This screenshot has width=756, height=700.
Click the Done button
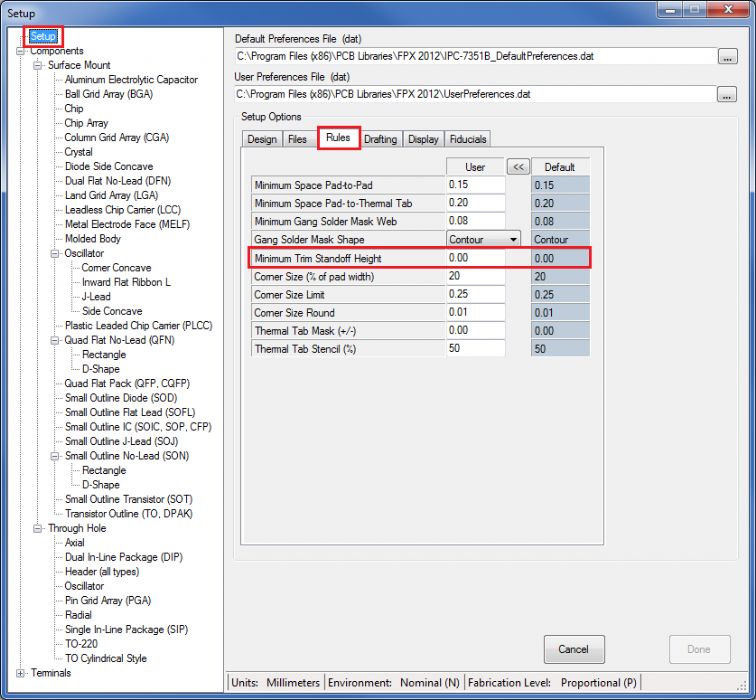pyautogui.click(x=699, y=649)
